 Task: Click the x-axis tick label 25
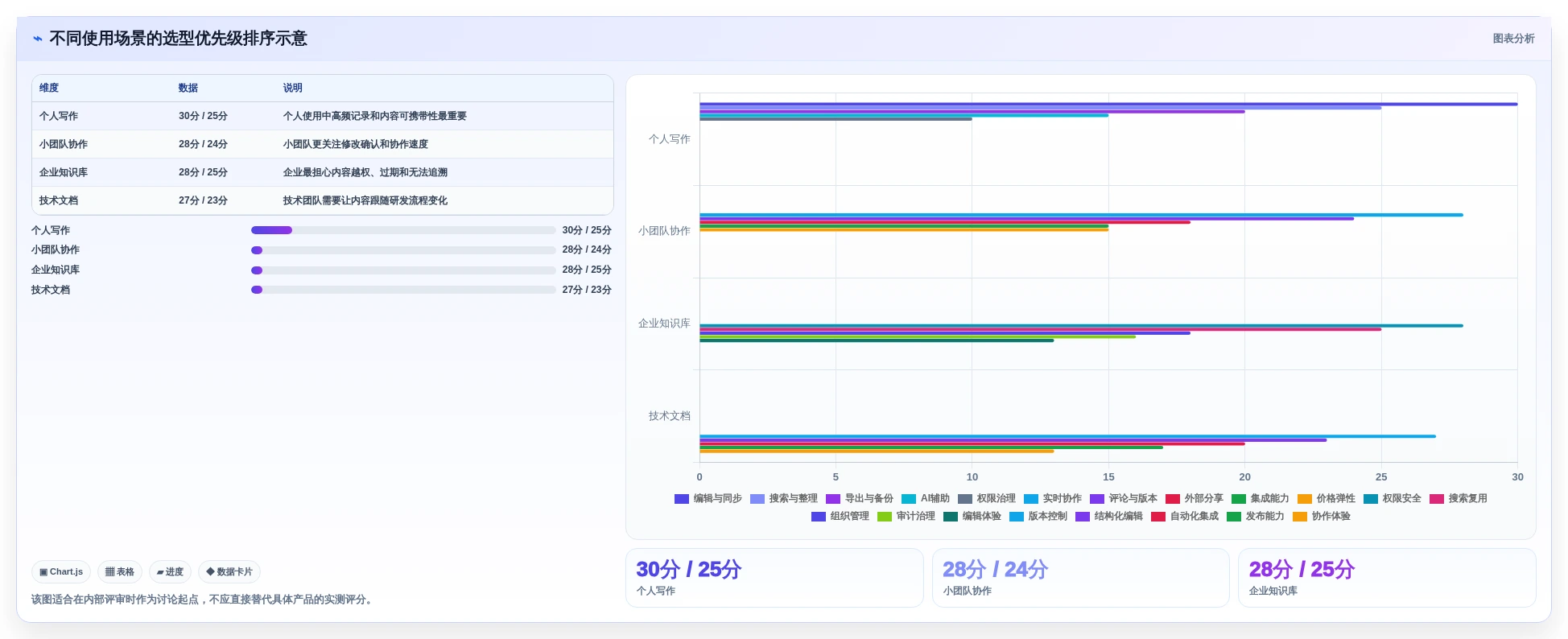1381,477
